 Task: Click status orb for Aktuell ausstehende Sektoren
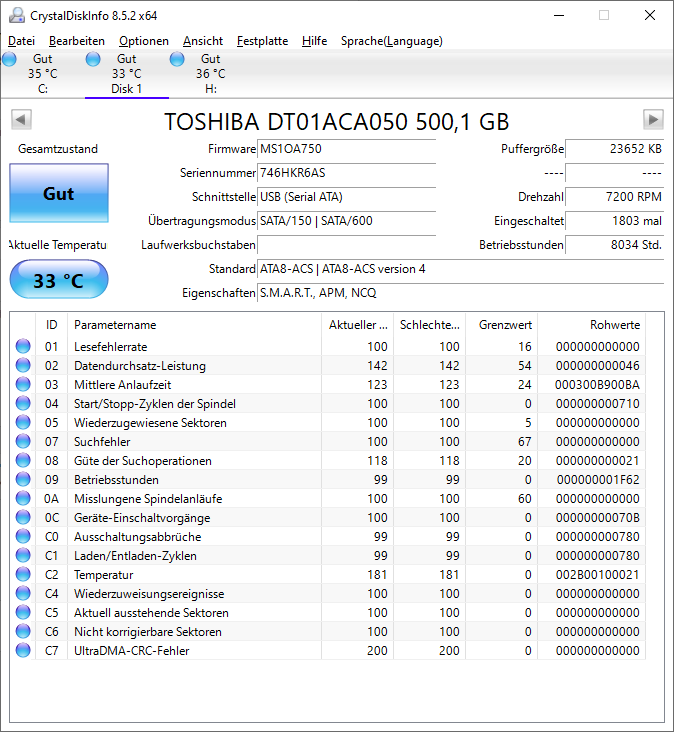(x=23, y=612)
